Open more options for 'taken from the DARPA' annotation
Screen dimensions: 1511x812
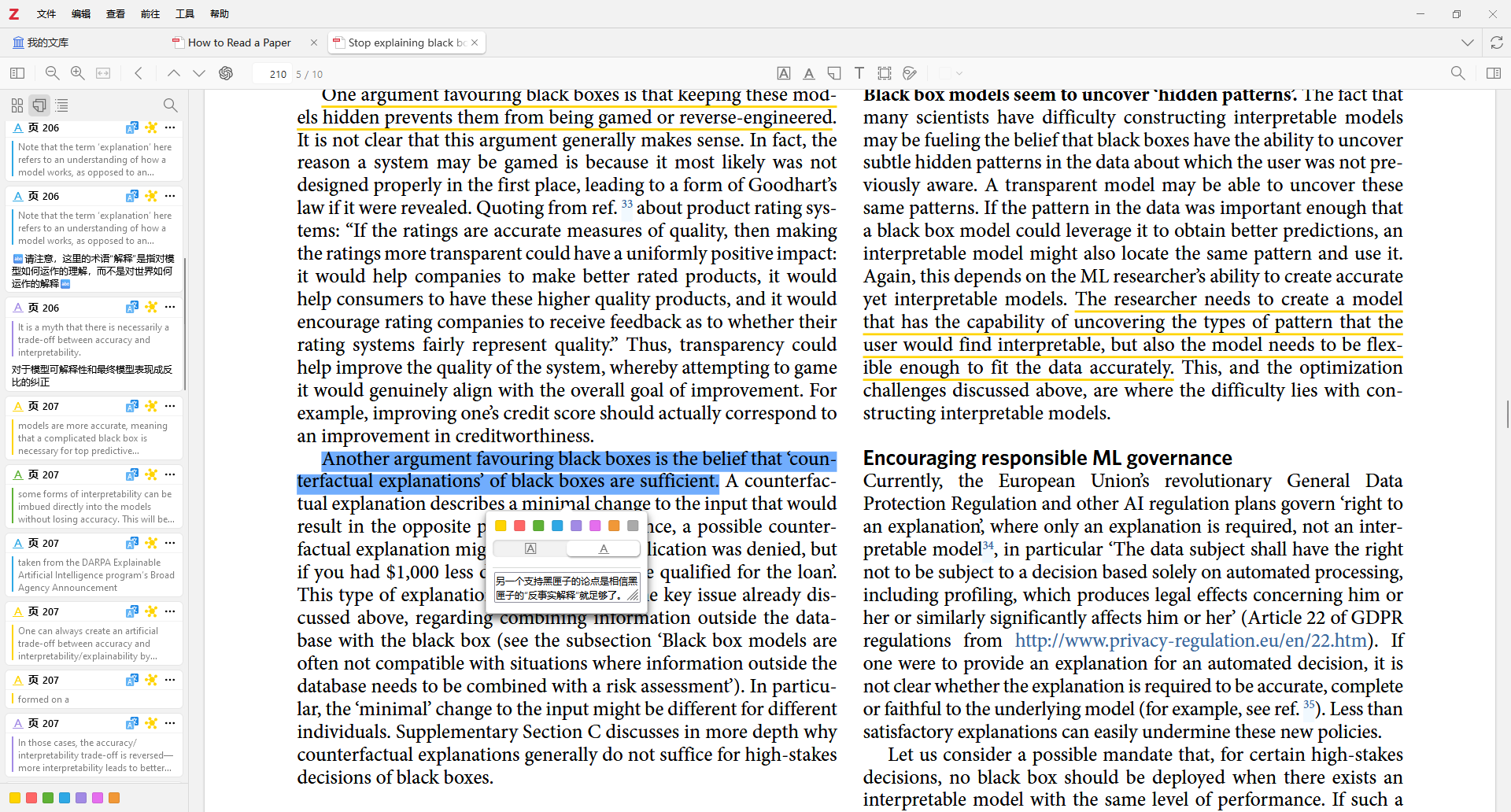pyautogui.click(x=170, y=542)
